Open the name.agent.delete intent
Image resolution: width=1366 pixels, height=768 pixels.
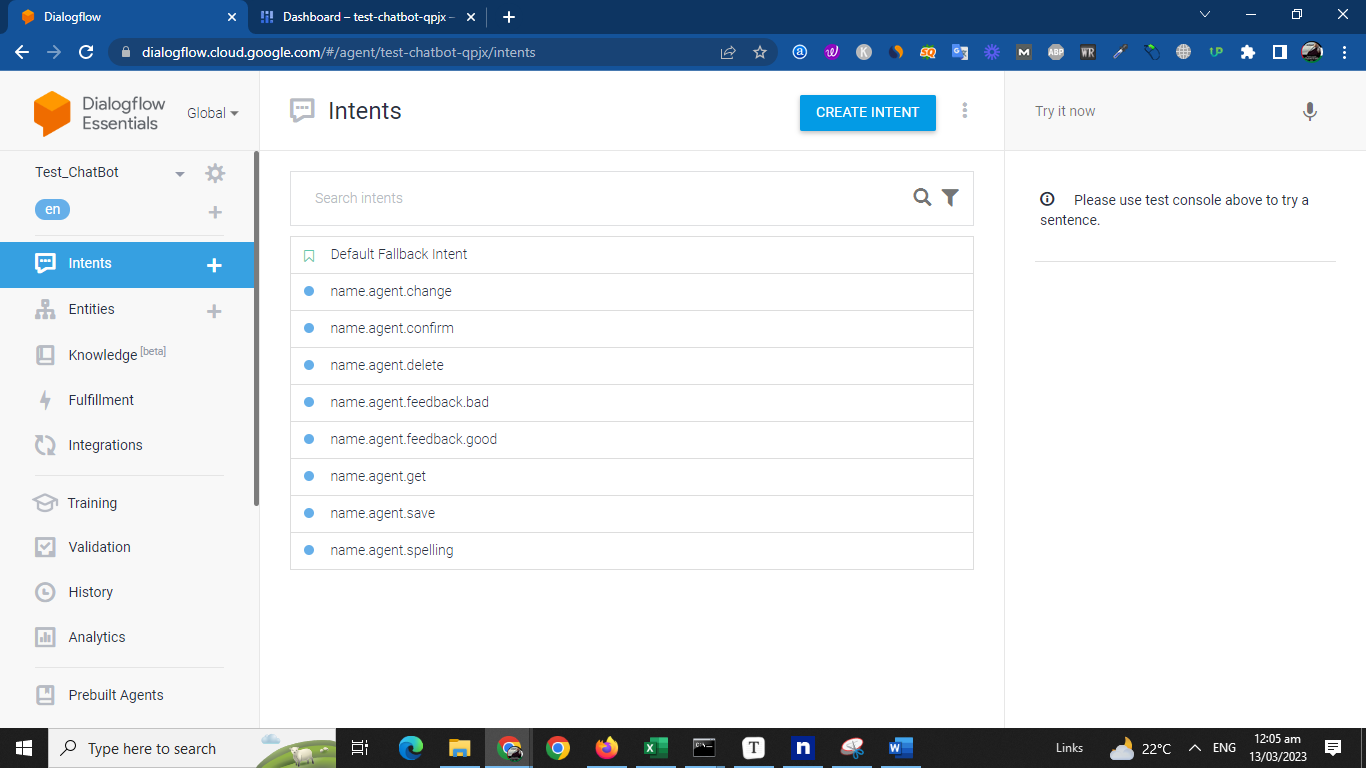pos(631,365)
